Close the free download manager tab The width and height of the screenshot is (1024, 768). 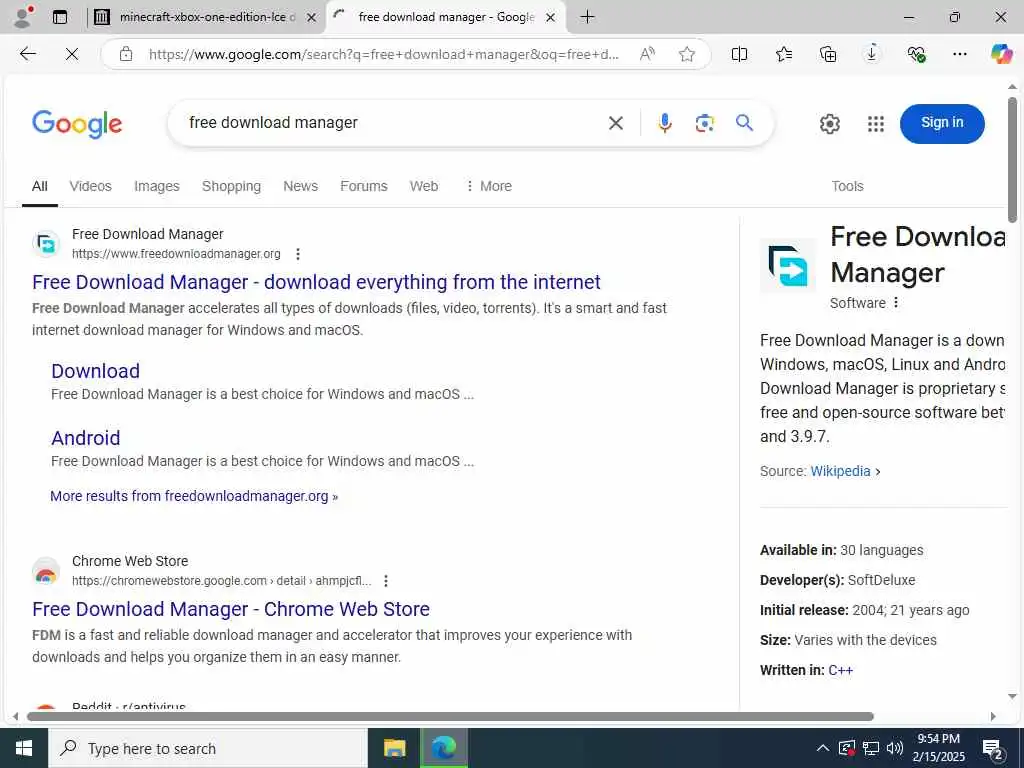[551, 18]
